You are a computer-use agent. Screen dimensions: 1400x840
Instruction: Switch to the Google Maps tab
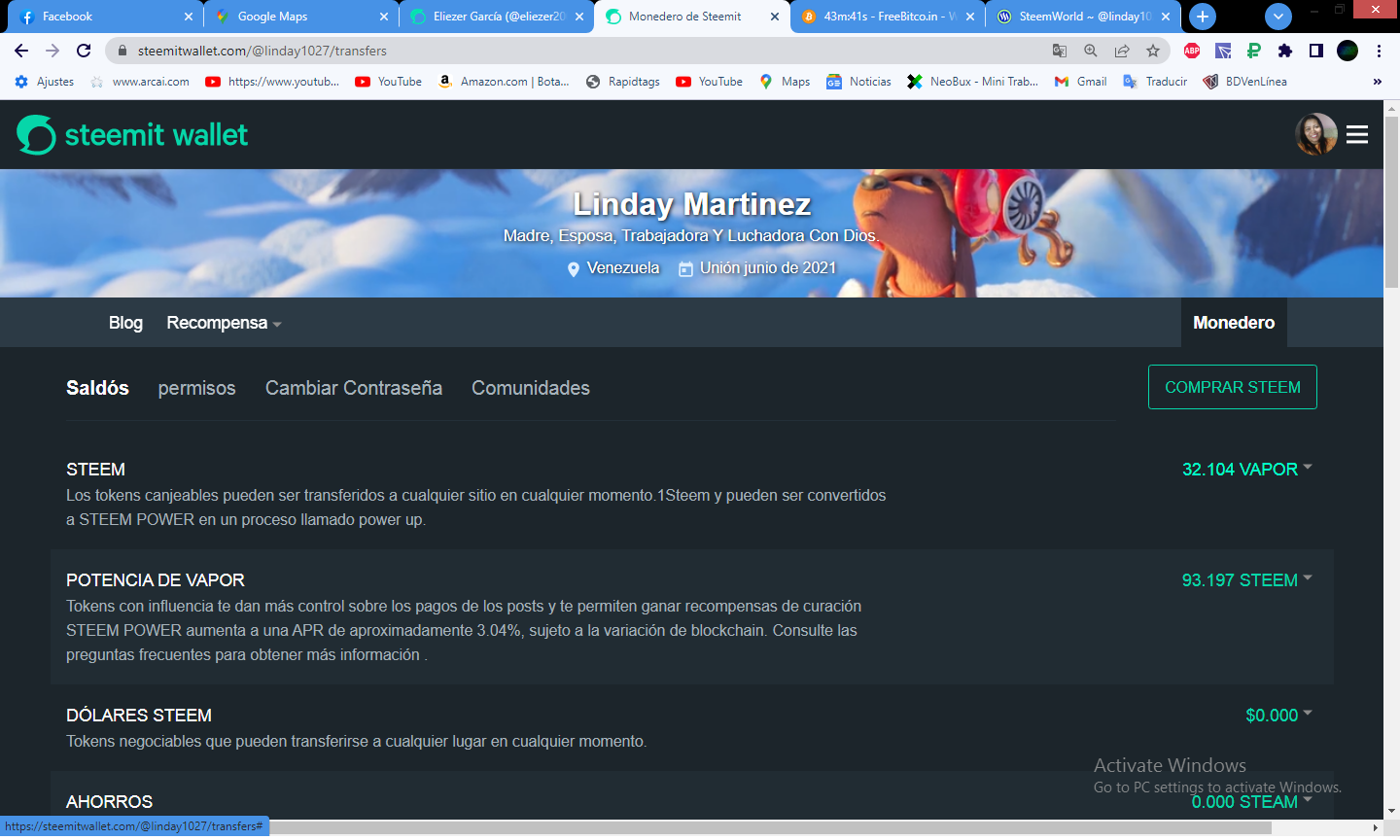(x=301, y=17)
